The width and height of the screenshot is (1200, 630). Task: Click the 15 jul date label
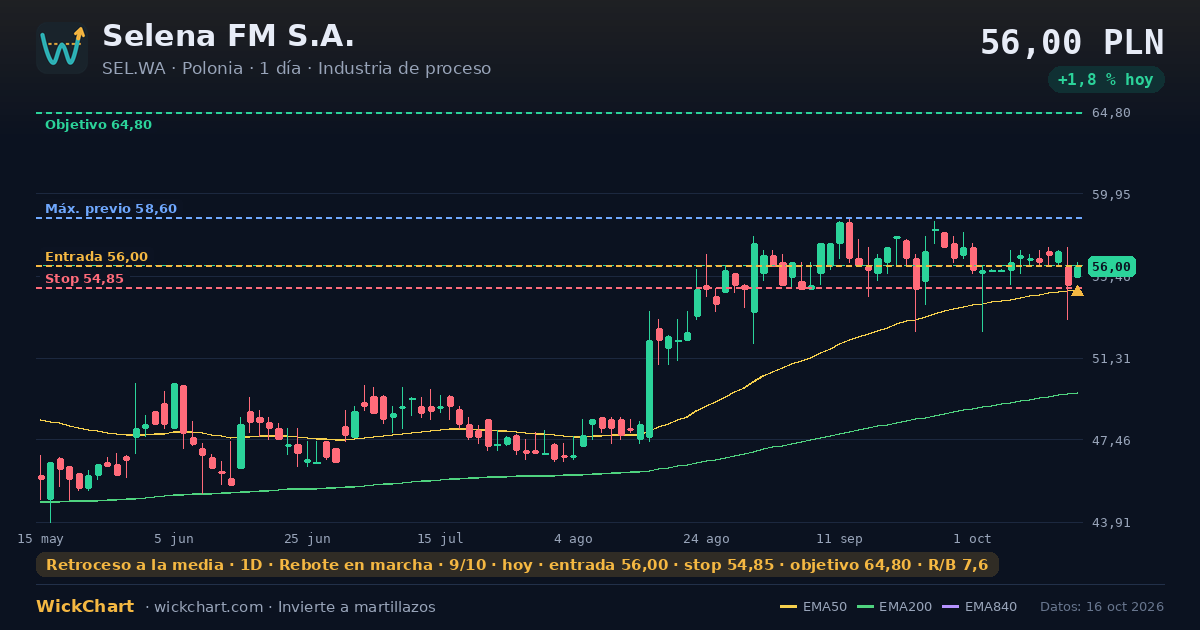click(x=440, y=538)
